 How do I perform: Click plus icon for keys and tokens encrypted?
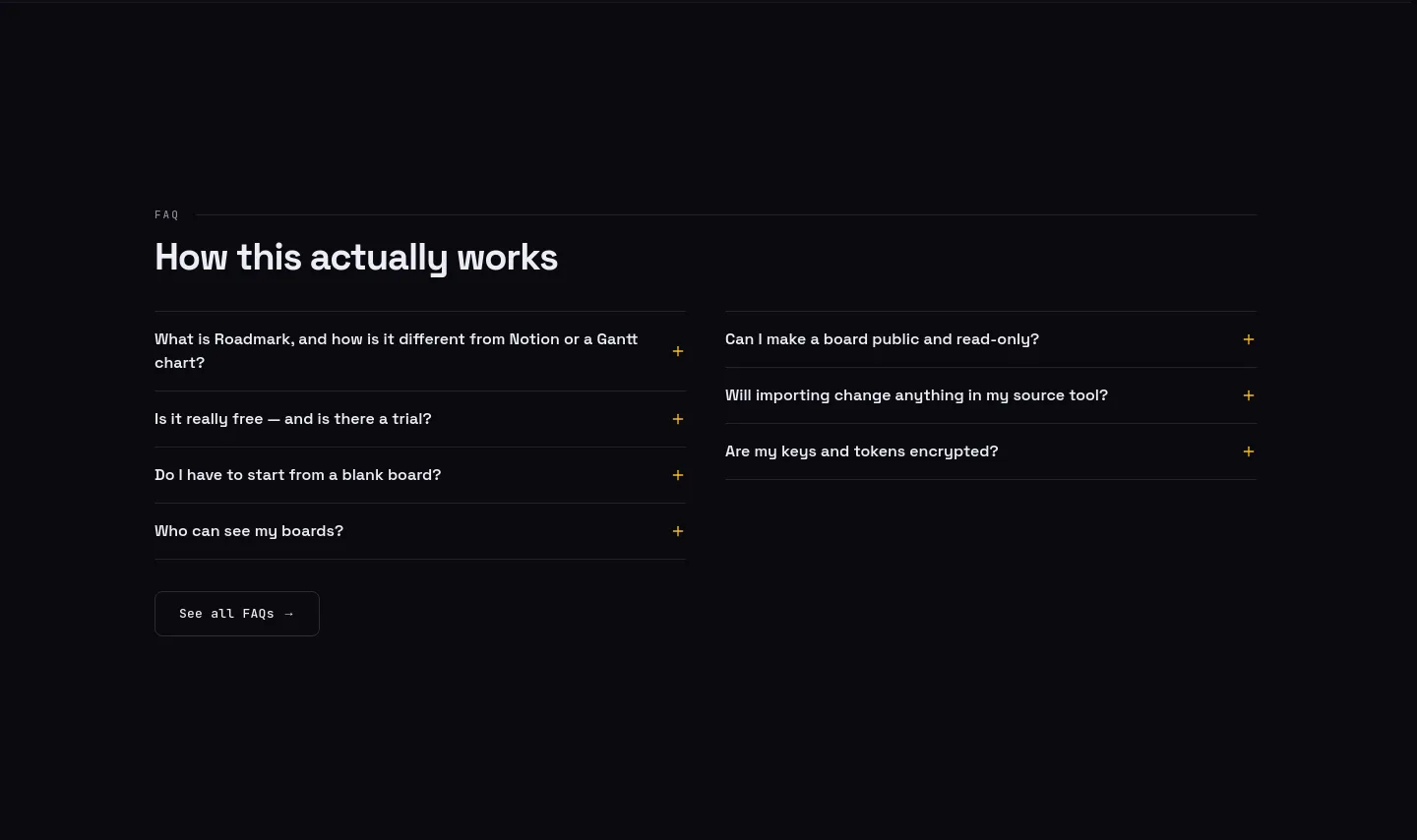(x=1249, y=451)
